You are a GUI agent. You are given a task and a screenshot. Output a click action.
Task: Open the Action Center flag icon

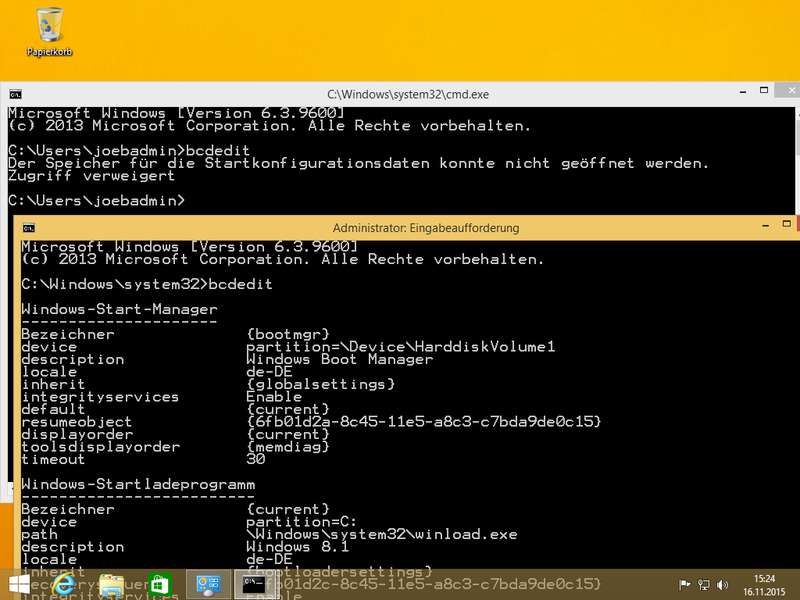pyautogui.click(x=685, y=585)
